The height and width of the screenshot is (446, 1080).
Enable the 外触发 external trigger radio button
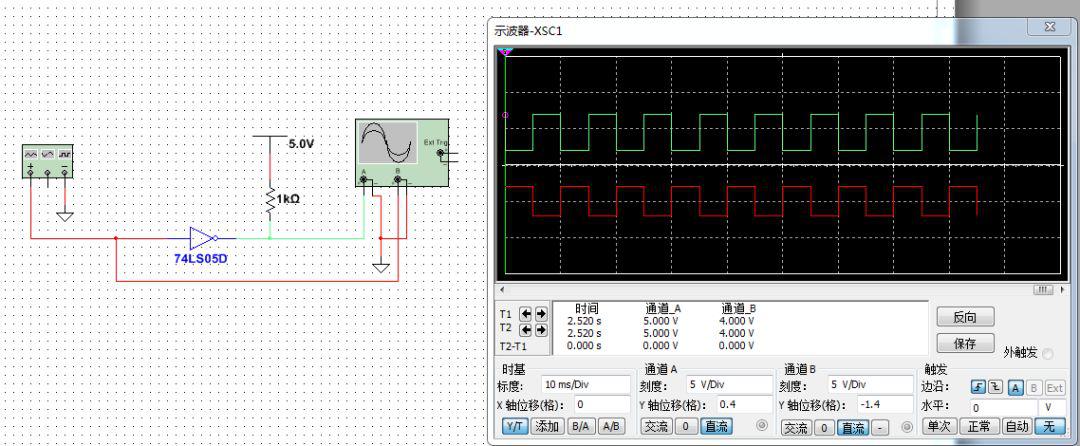1048,353
